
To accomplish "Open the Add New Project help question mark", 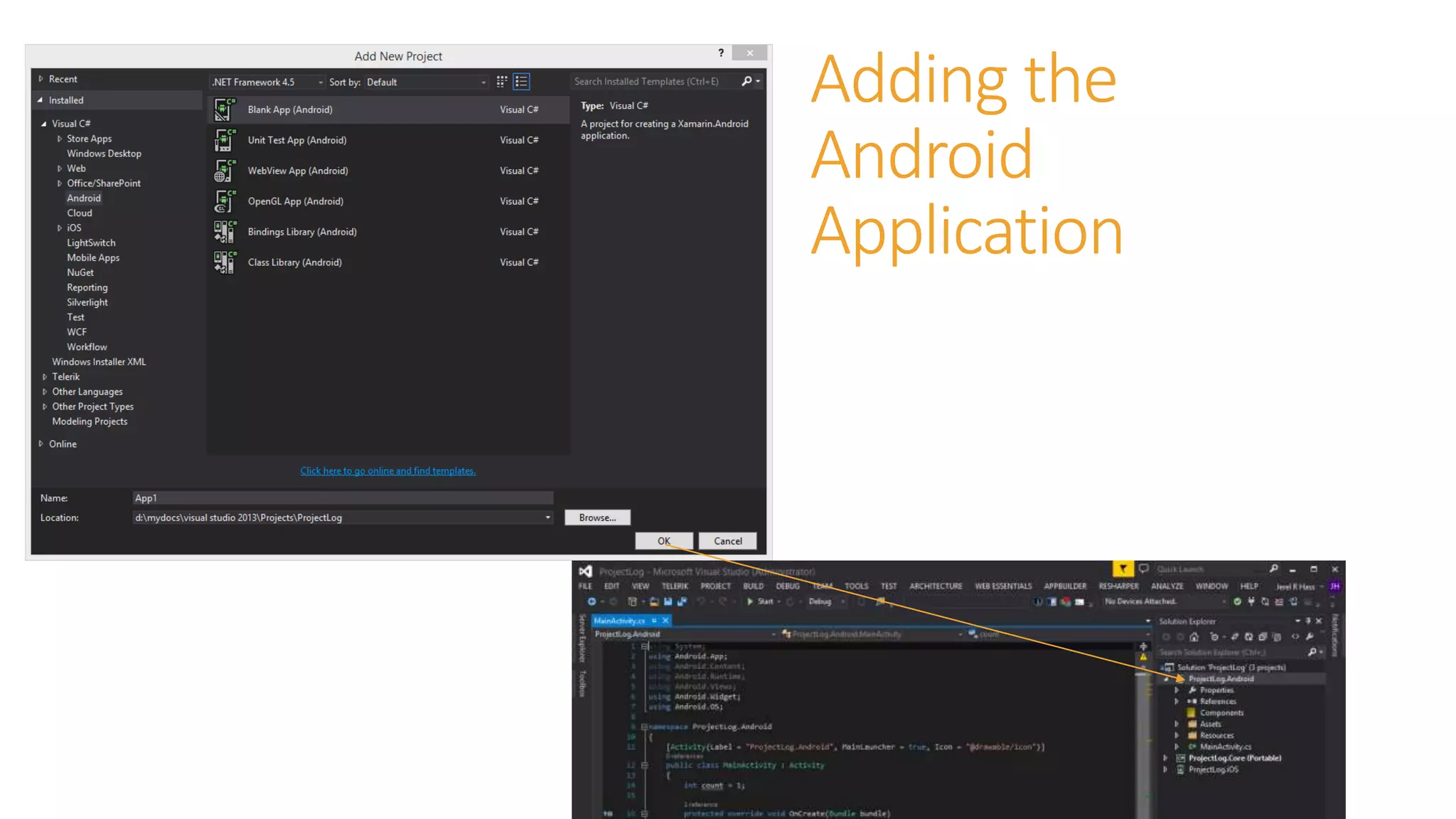I will pos(721,53).
